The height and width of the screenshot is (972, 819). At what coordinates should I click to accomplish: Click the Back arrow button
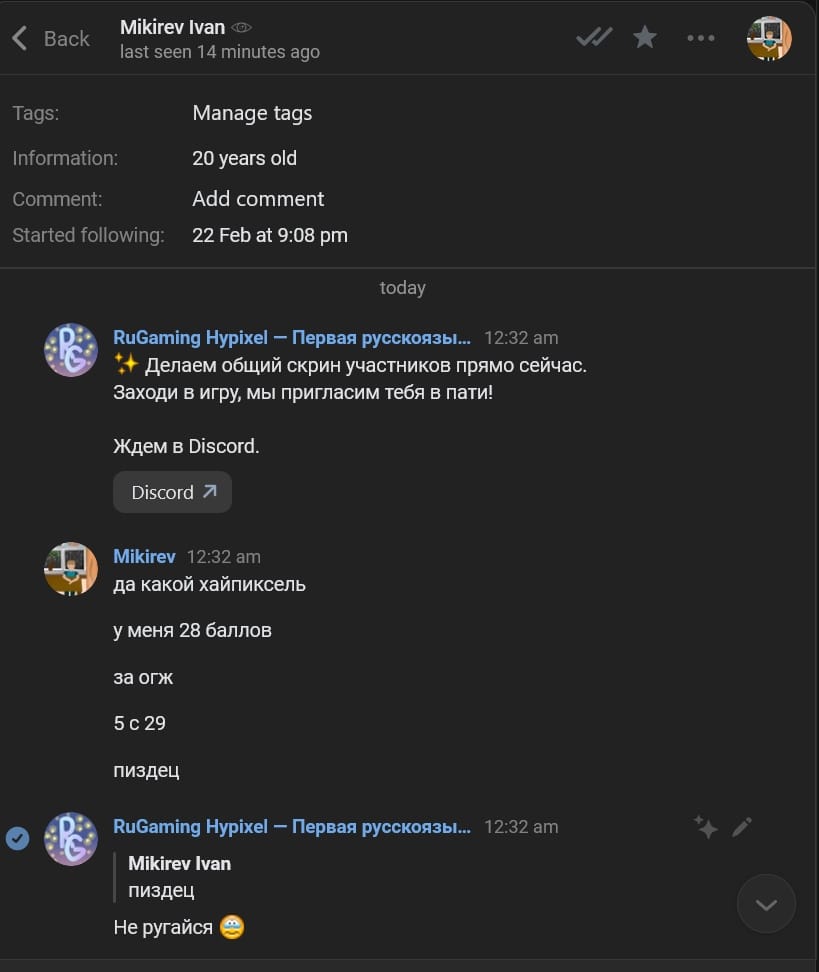tap(50, 39)
